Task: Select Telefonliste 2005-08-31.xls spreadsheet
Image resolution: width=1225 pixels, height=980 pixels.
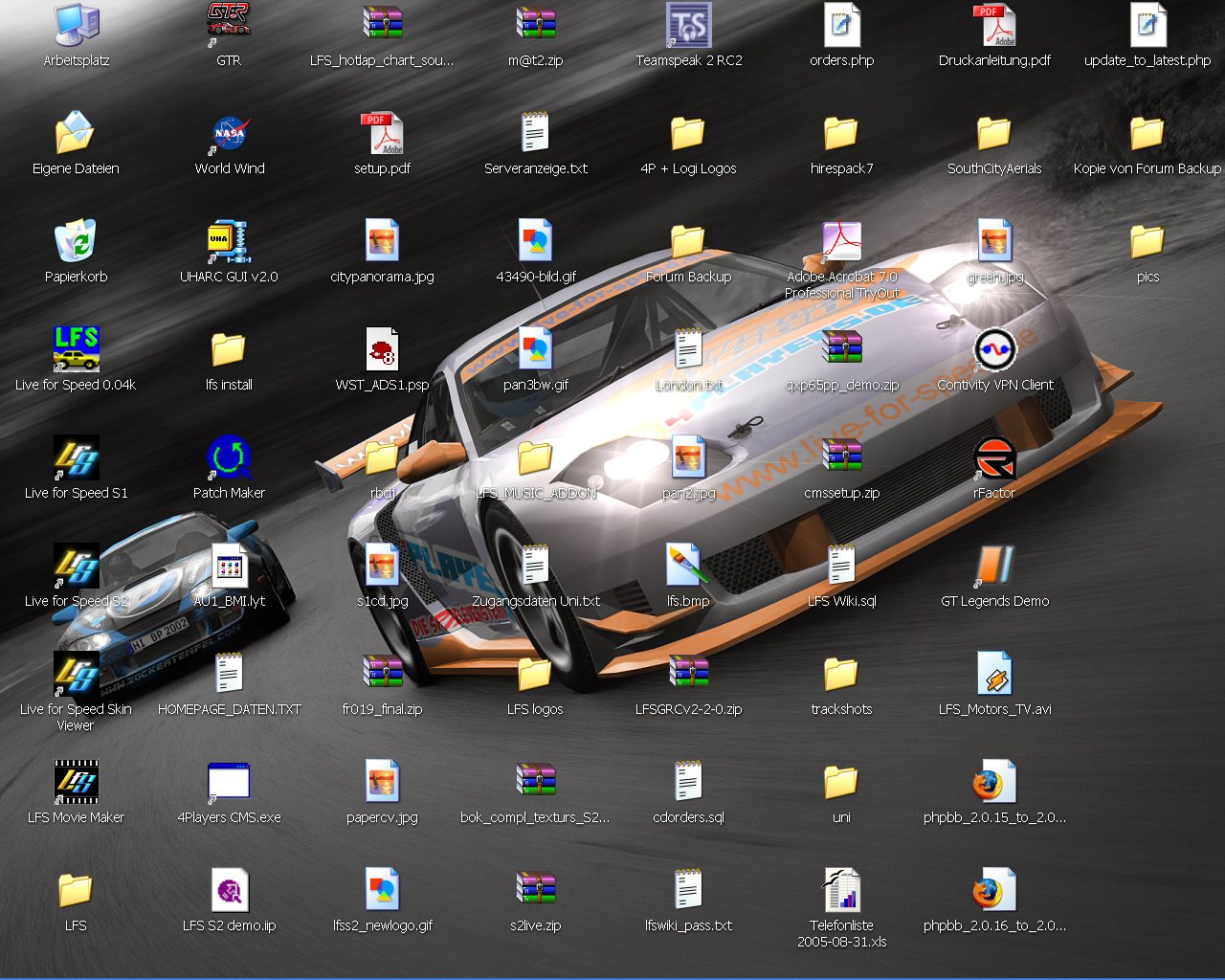Action: 842,891
